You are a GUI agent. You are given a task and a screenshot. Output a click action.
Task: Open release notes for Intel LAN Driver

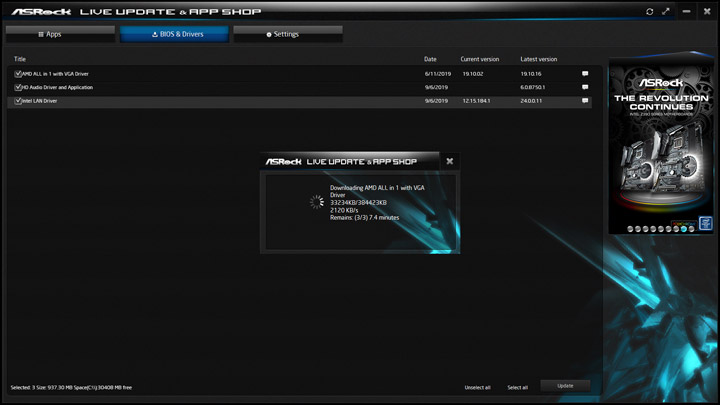point(585,101)
